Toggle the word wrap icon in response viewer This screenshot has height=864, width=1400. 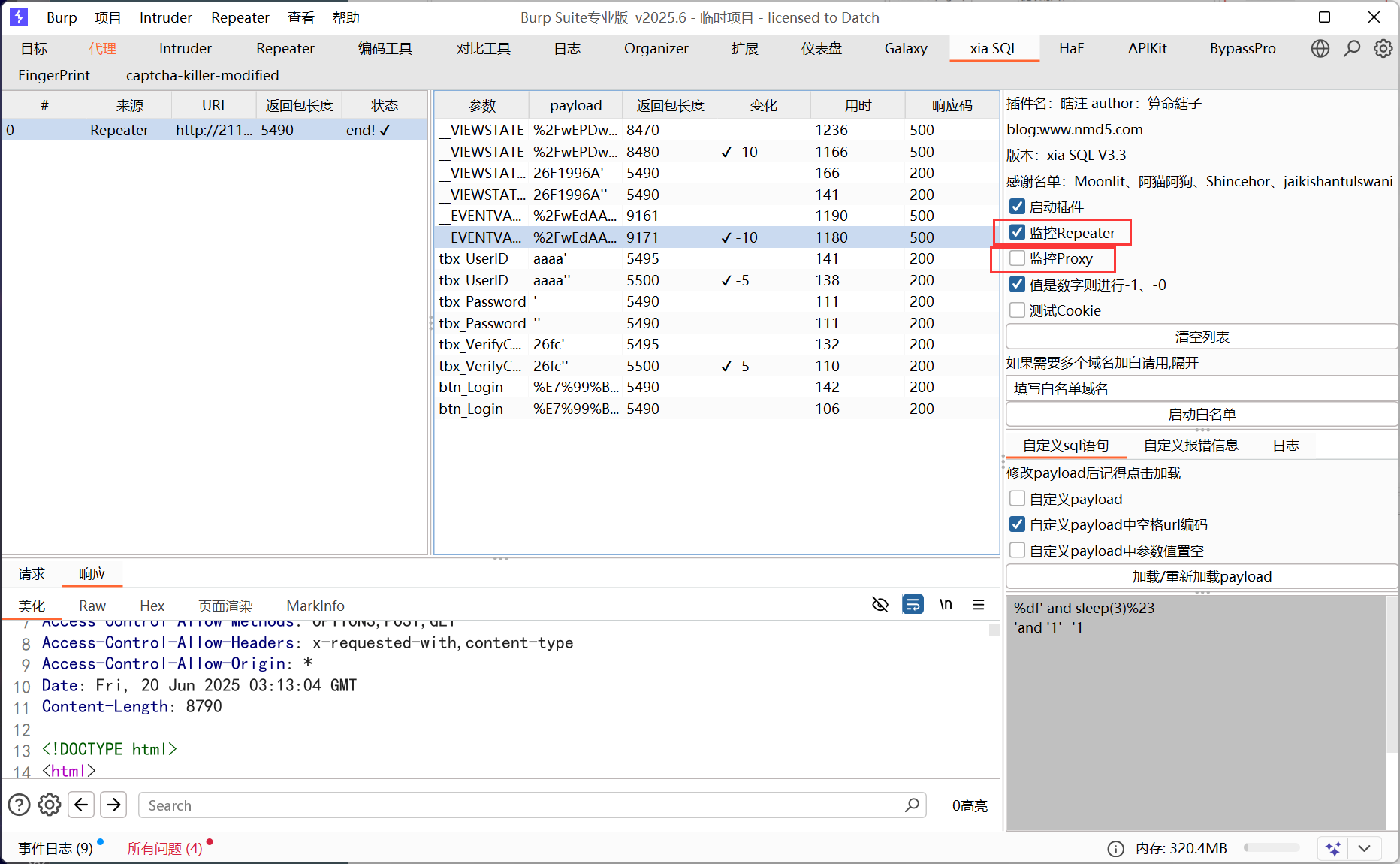[913, 604]
